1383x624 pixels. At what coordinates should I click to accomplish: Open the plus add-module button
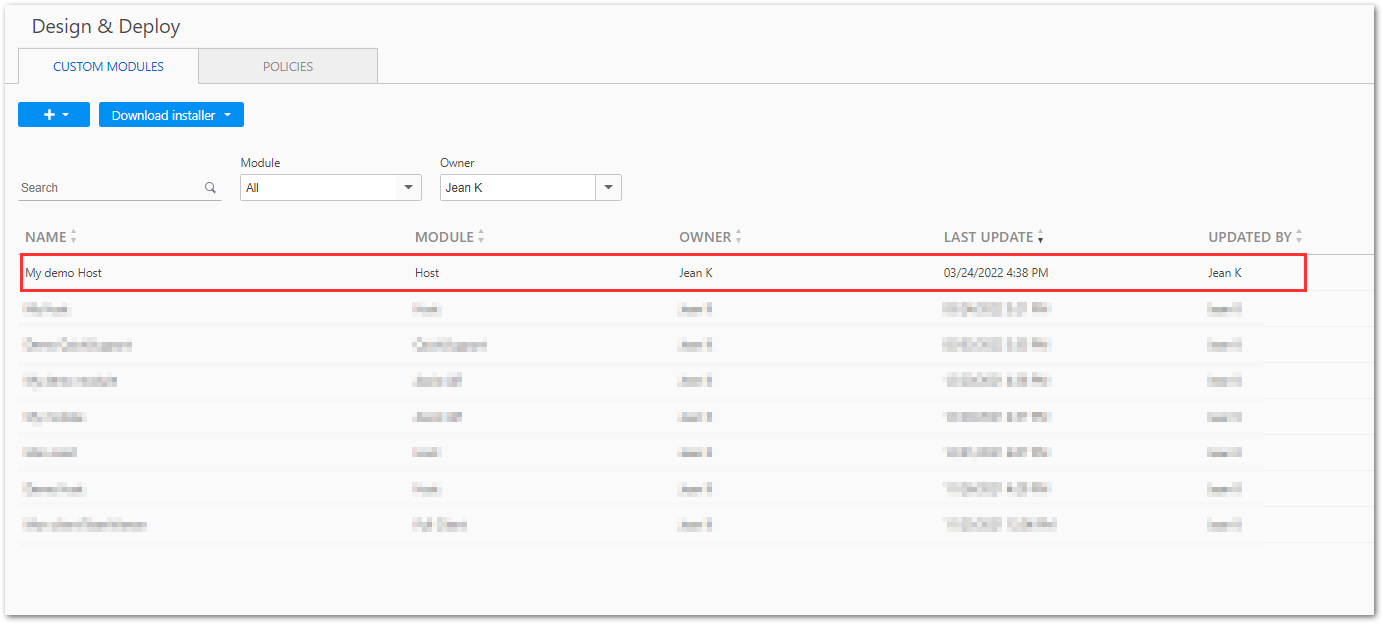[x=54, y=115]
